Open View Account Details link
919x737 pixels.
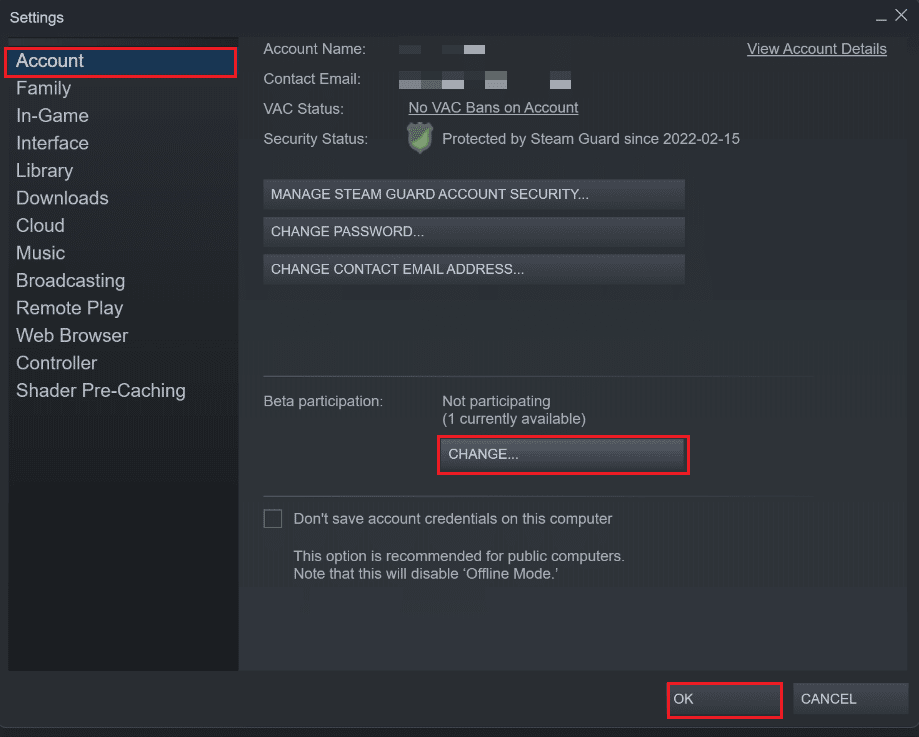coord(816,49)
